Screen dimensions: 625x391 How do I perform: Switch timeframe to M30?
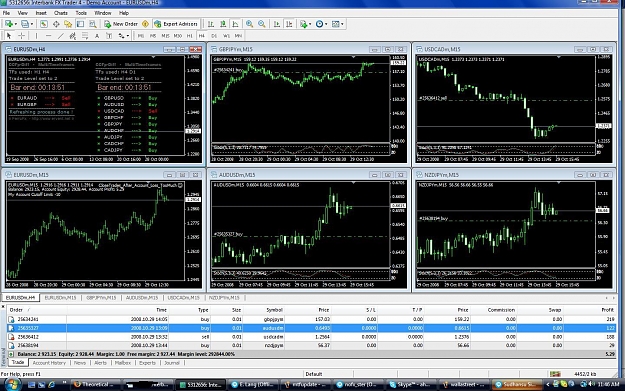[178, 36]
